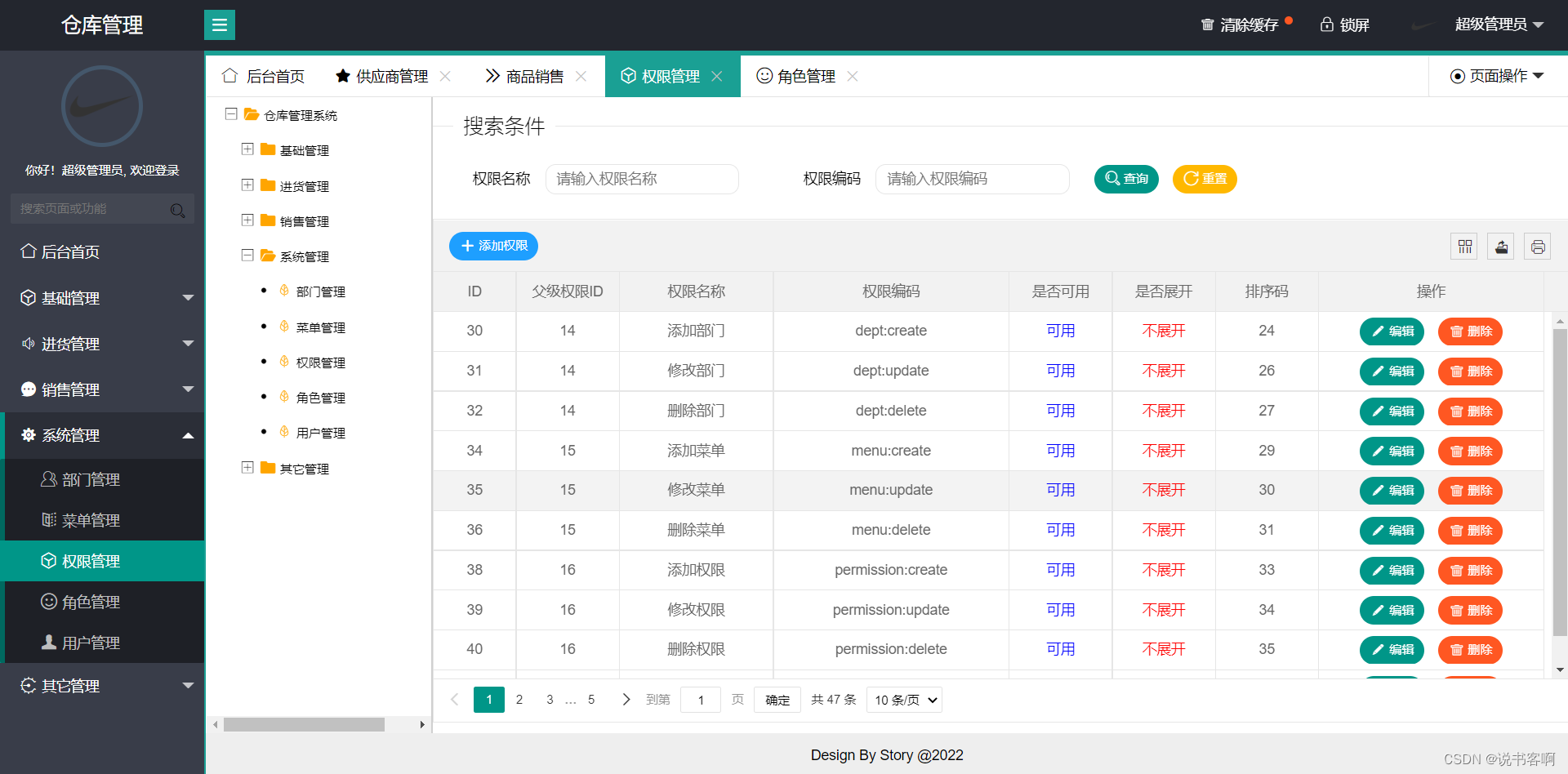Click the table vertical scrollbar
Screen dimensions: 1568x774
[x=1560, y=482]
